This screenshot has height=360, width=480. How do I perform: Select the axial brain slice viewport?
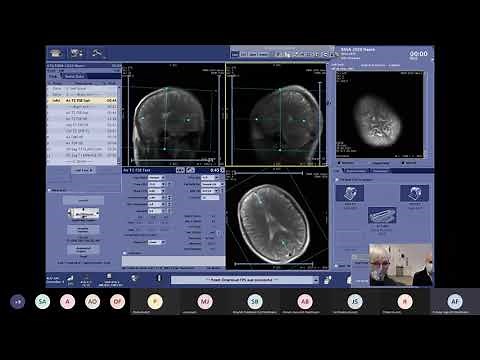click(x=277, y=219)
